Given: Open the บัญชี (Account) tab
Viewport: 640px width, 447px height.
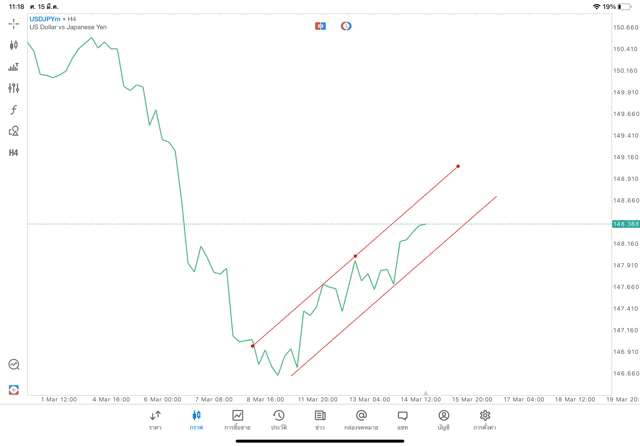Looking at the screenshot, I should [x=443, y=420].
